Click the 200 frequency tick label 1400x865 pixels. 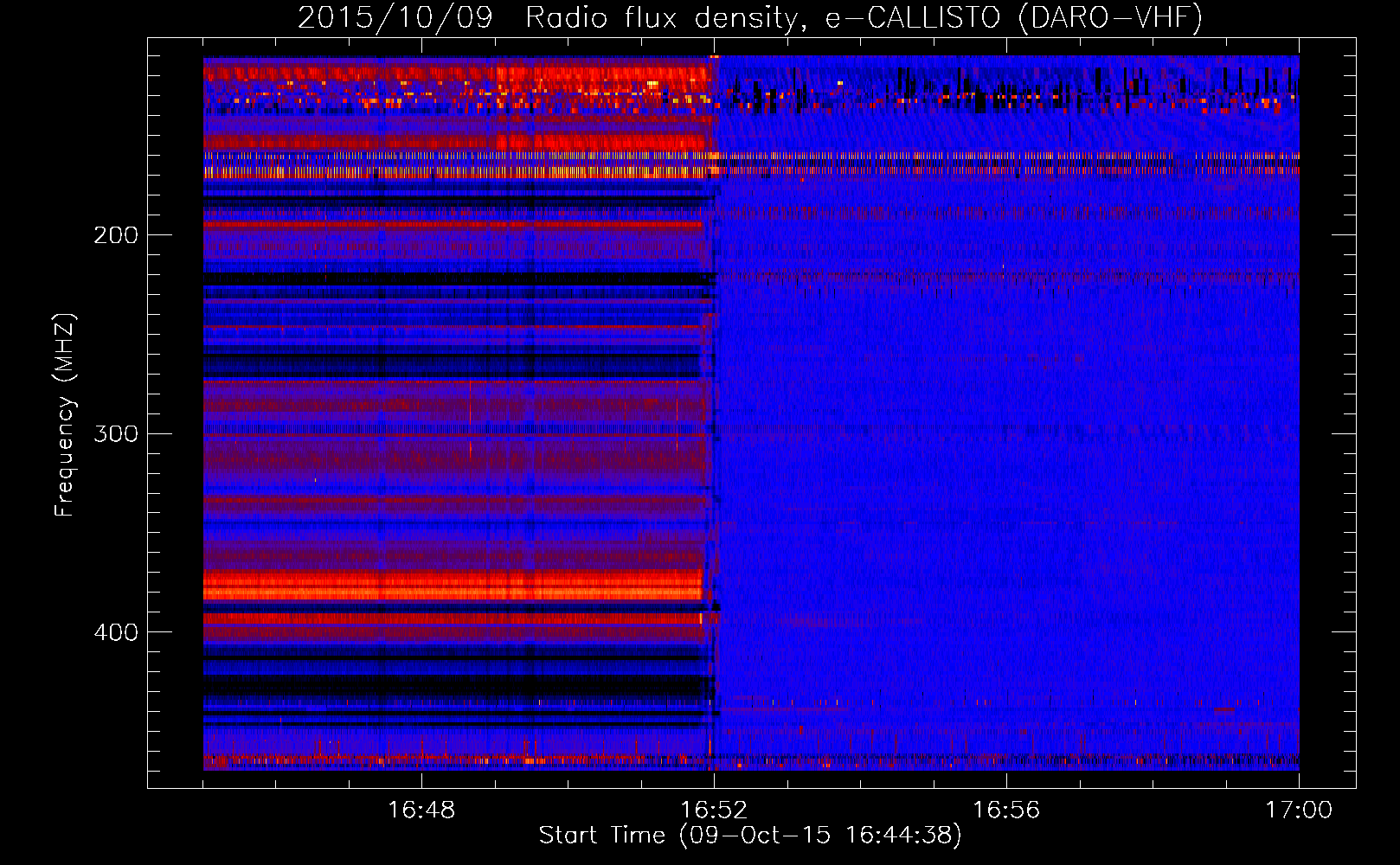click(x=116, y=234)
